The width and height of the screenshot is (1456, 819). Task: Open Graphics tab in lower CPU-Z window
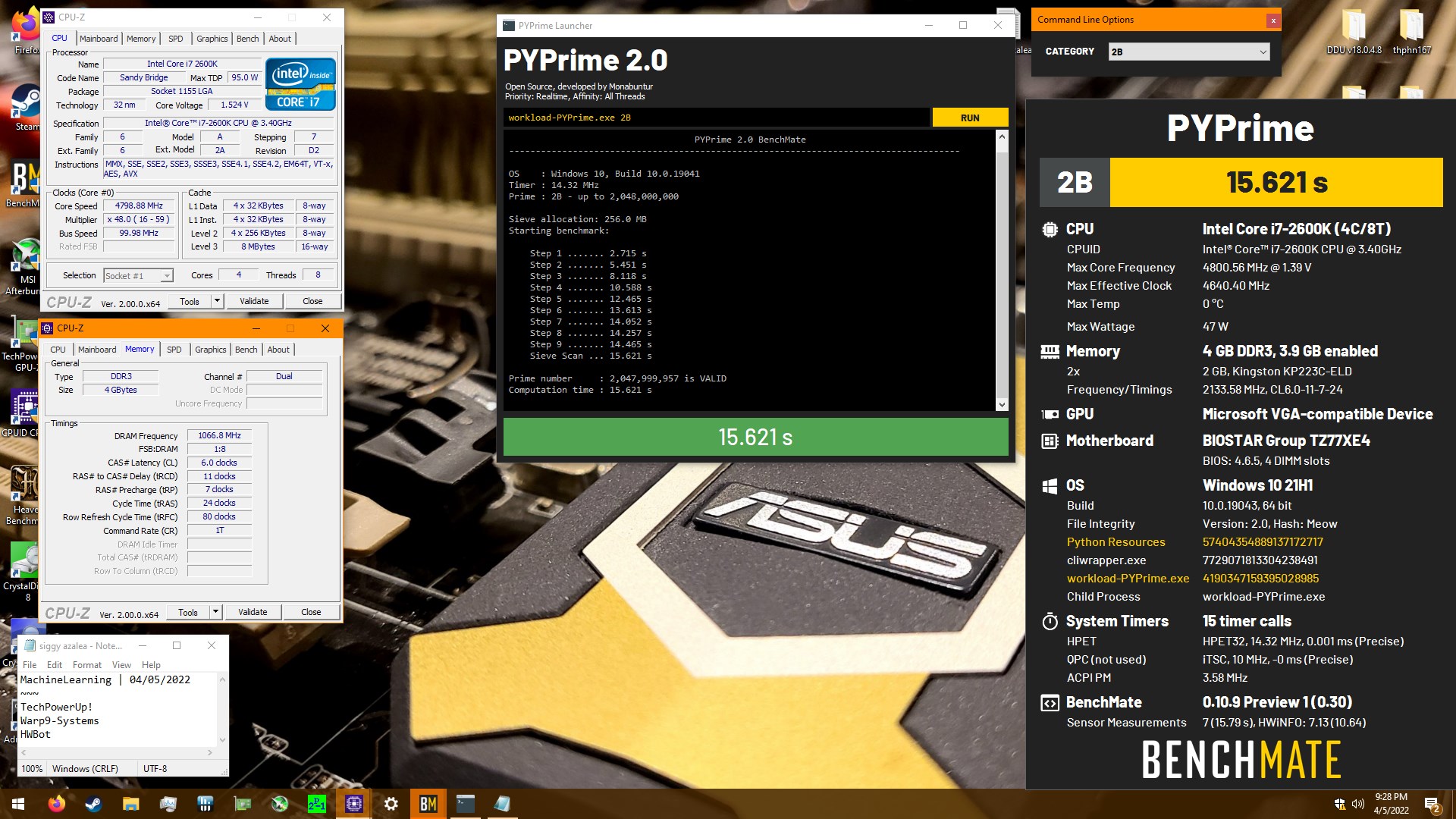pyautogui.click(x=211, y=350)
